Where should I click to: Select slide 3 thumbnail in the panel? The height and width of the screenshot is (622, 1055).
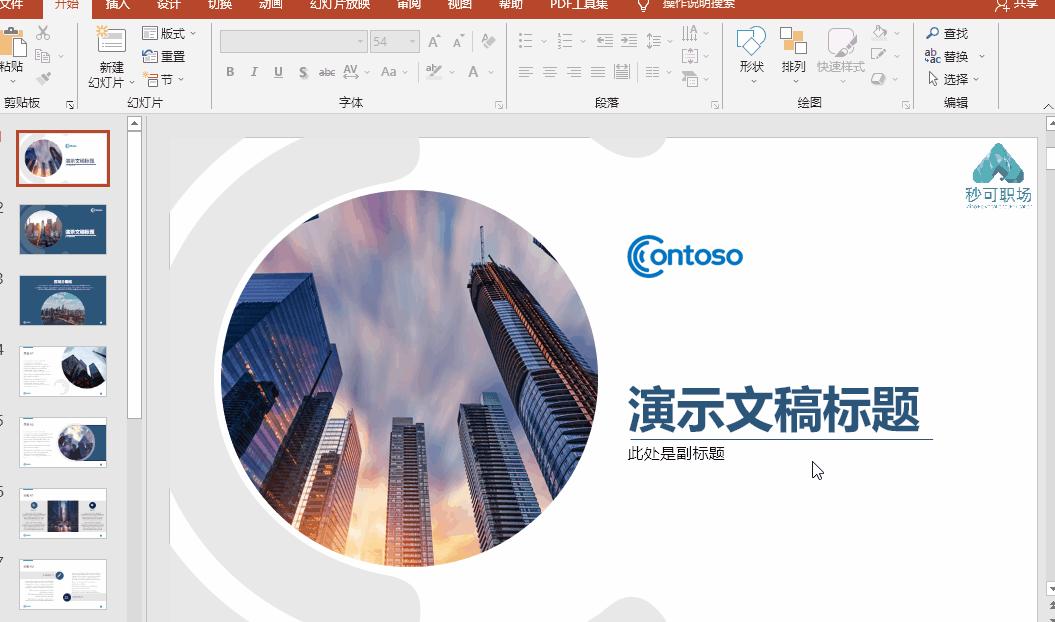click(x=62, y=300)
